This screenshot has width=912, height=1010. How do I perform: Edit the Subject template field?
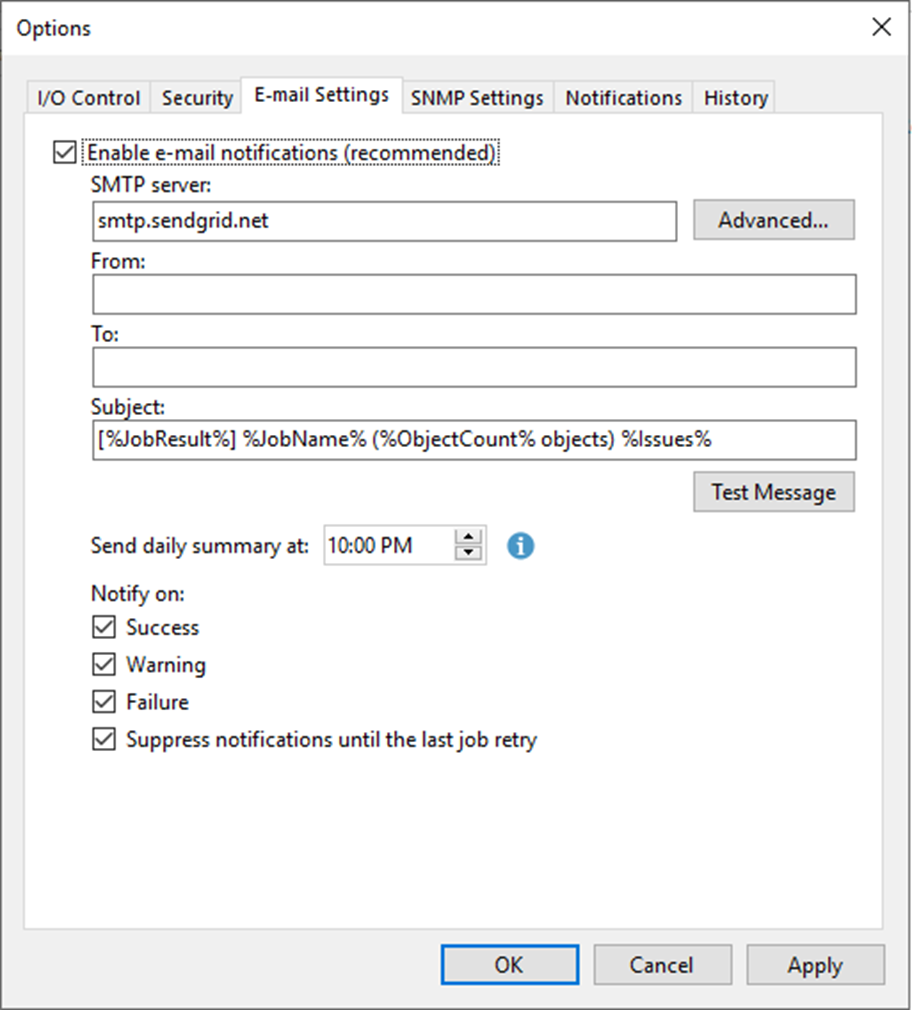tap(474, 440)
